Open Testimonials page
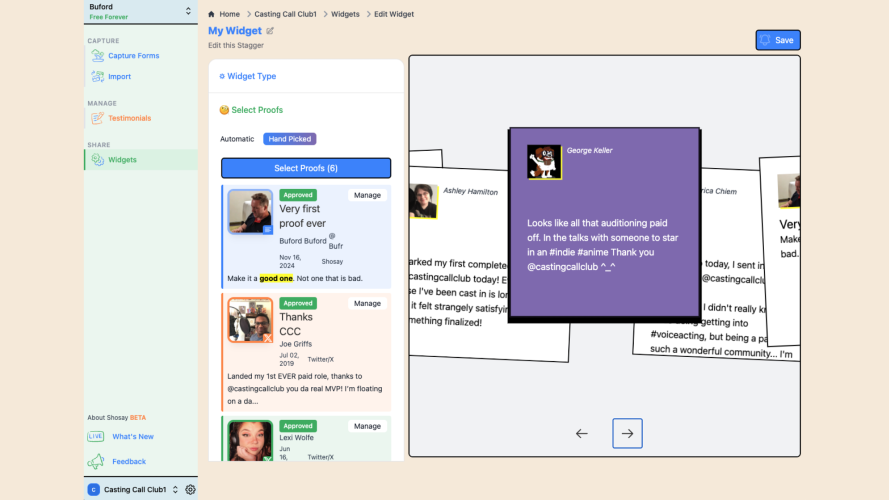889x500 pixels. click(130, 118)
